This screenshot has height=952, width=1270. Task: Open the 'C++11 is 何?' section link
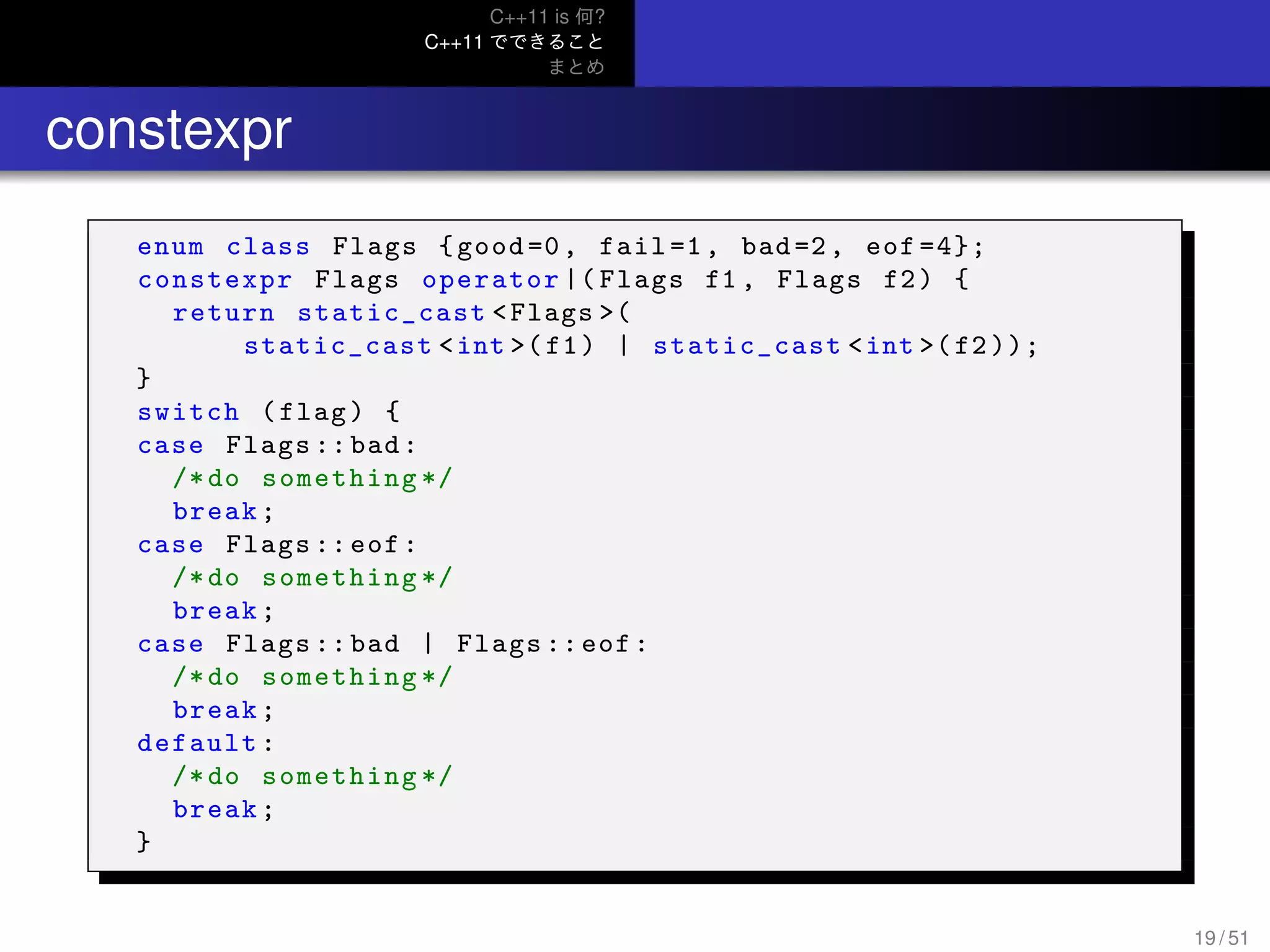pyautogui.click(x=547, y=17)
